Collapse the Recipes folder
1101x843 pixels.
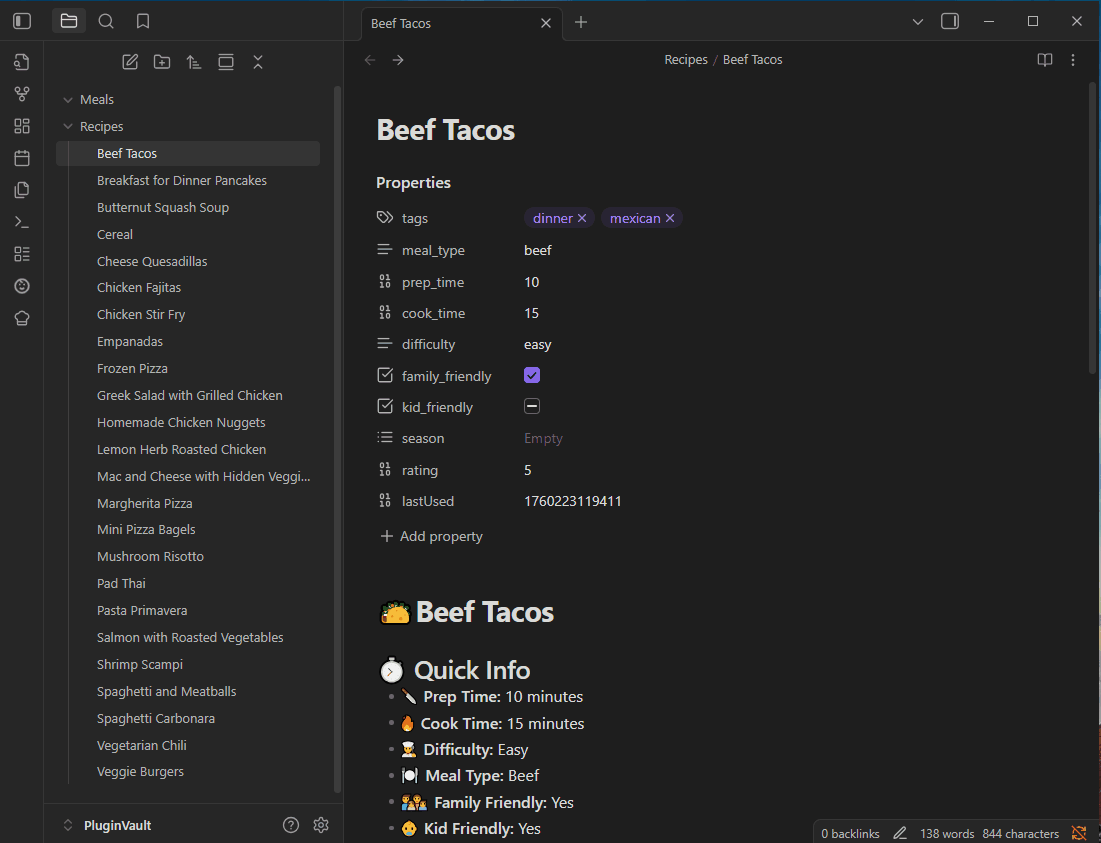coord(68,126)
